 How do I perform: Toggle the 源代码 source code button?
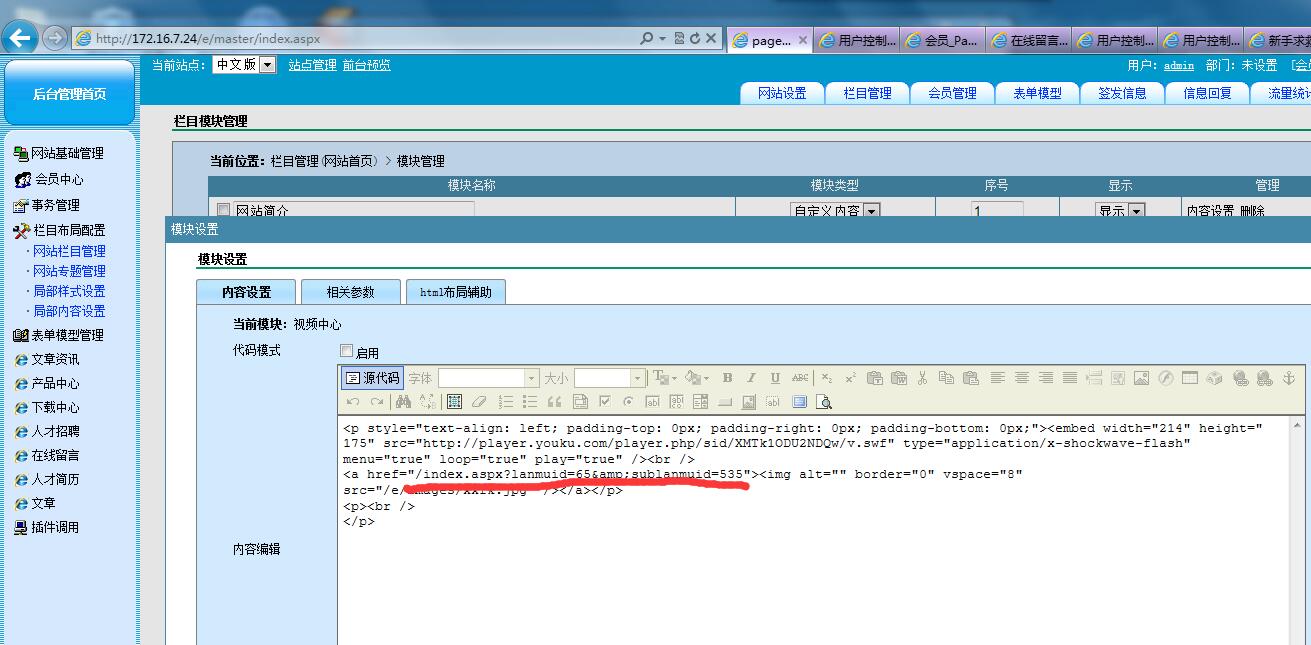372,378
